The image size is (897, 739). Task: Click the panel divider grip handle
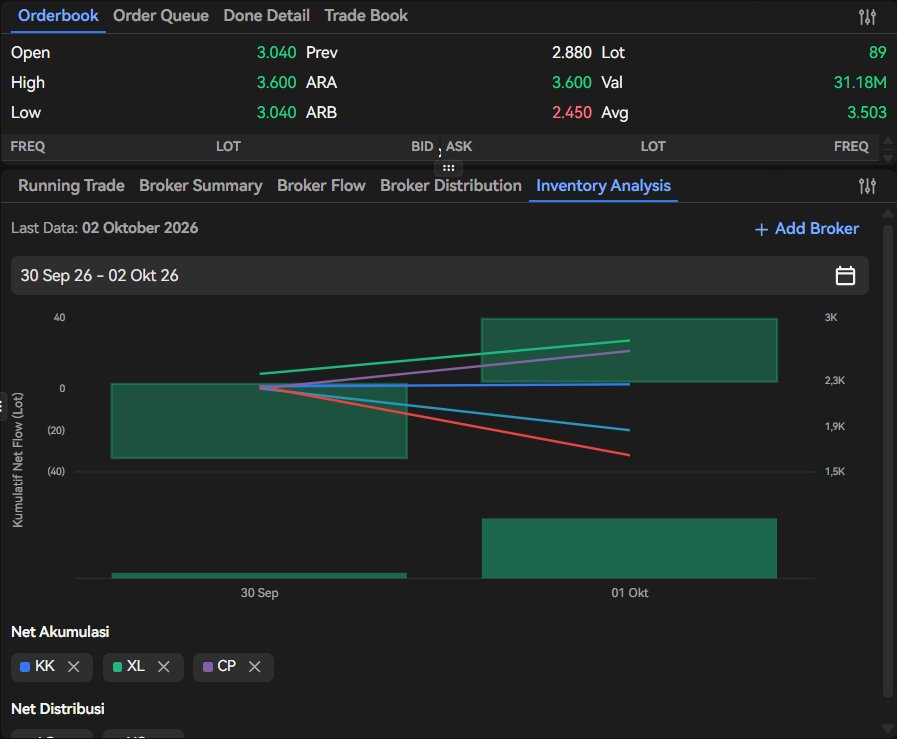448,168
